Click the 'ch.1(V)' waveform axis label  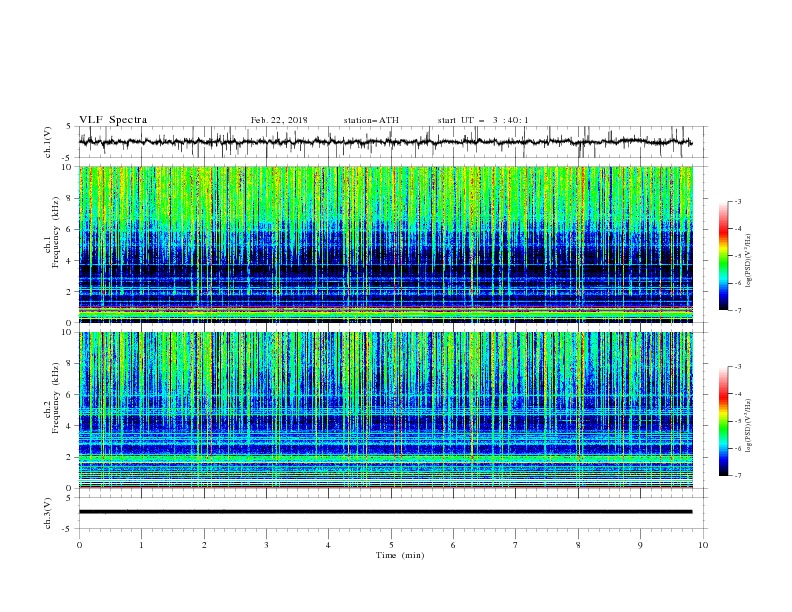(x=48, y=142)
